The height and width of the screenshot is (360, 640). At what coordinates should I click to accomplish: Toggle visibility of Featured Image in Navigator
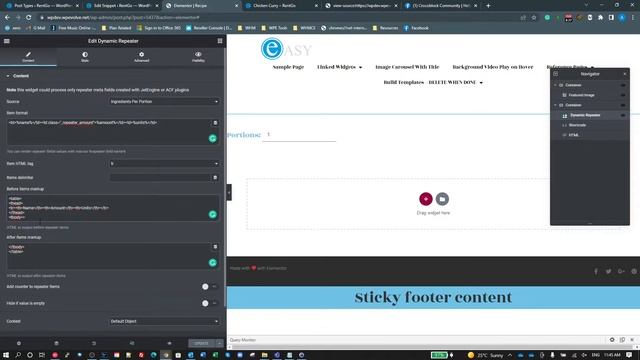(623, 95)
